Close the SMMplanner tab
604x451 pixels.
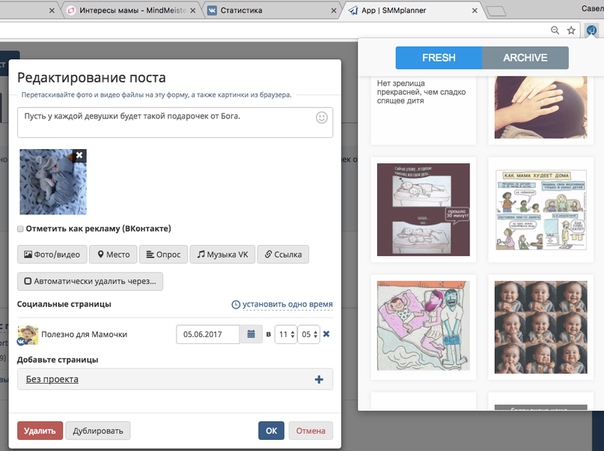[475, 11]
